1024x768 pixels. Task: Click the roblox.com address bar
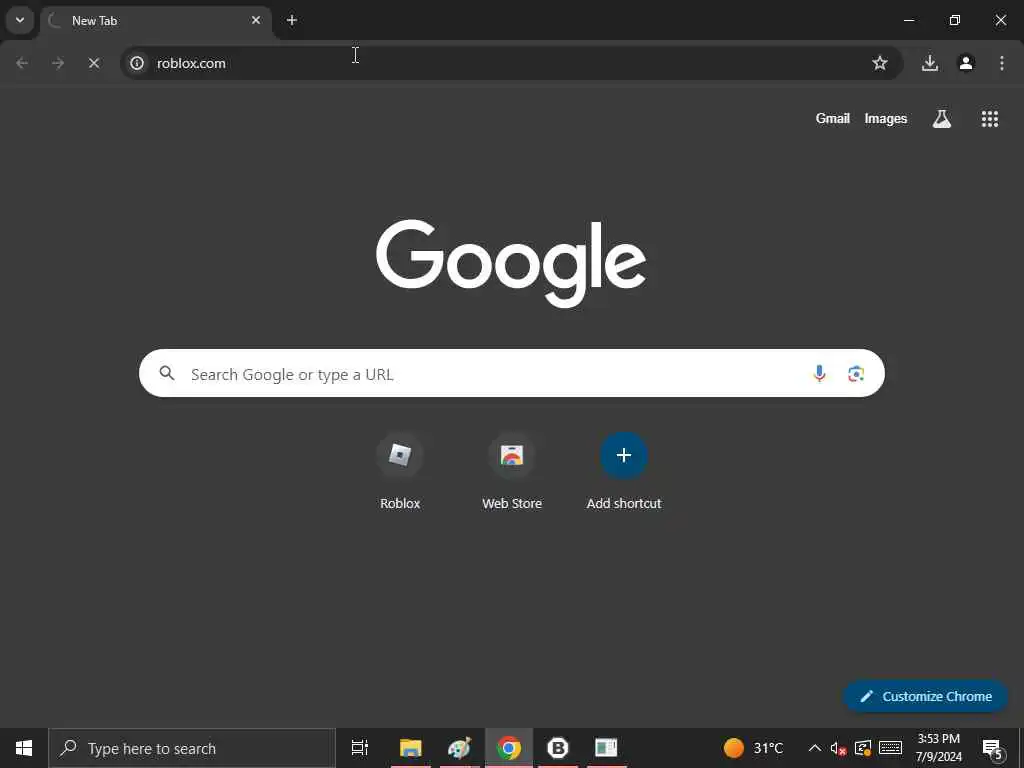point(511,63)
